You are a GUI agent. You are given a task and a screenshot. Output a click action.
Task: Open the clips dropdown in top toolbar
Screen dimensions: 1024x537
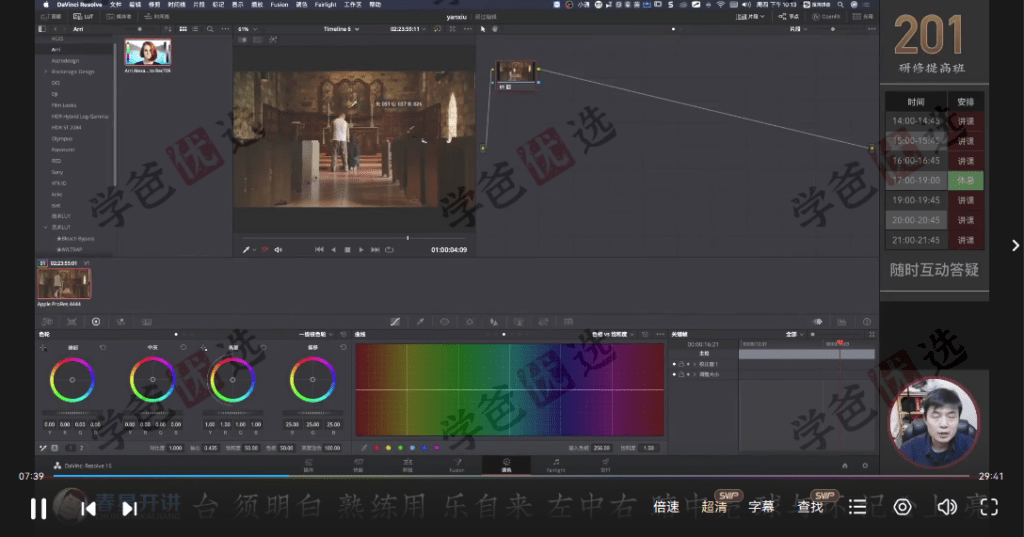pos(750,16)
